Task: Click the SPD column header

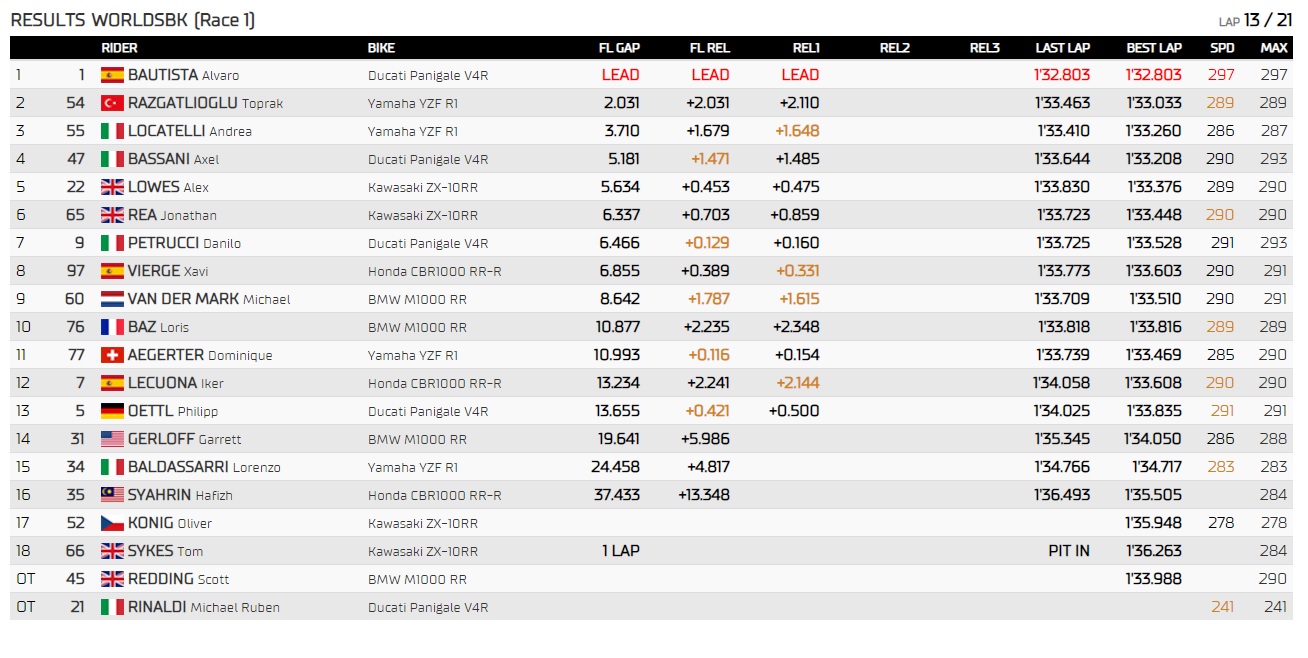Action: [x=1222, y=48]
